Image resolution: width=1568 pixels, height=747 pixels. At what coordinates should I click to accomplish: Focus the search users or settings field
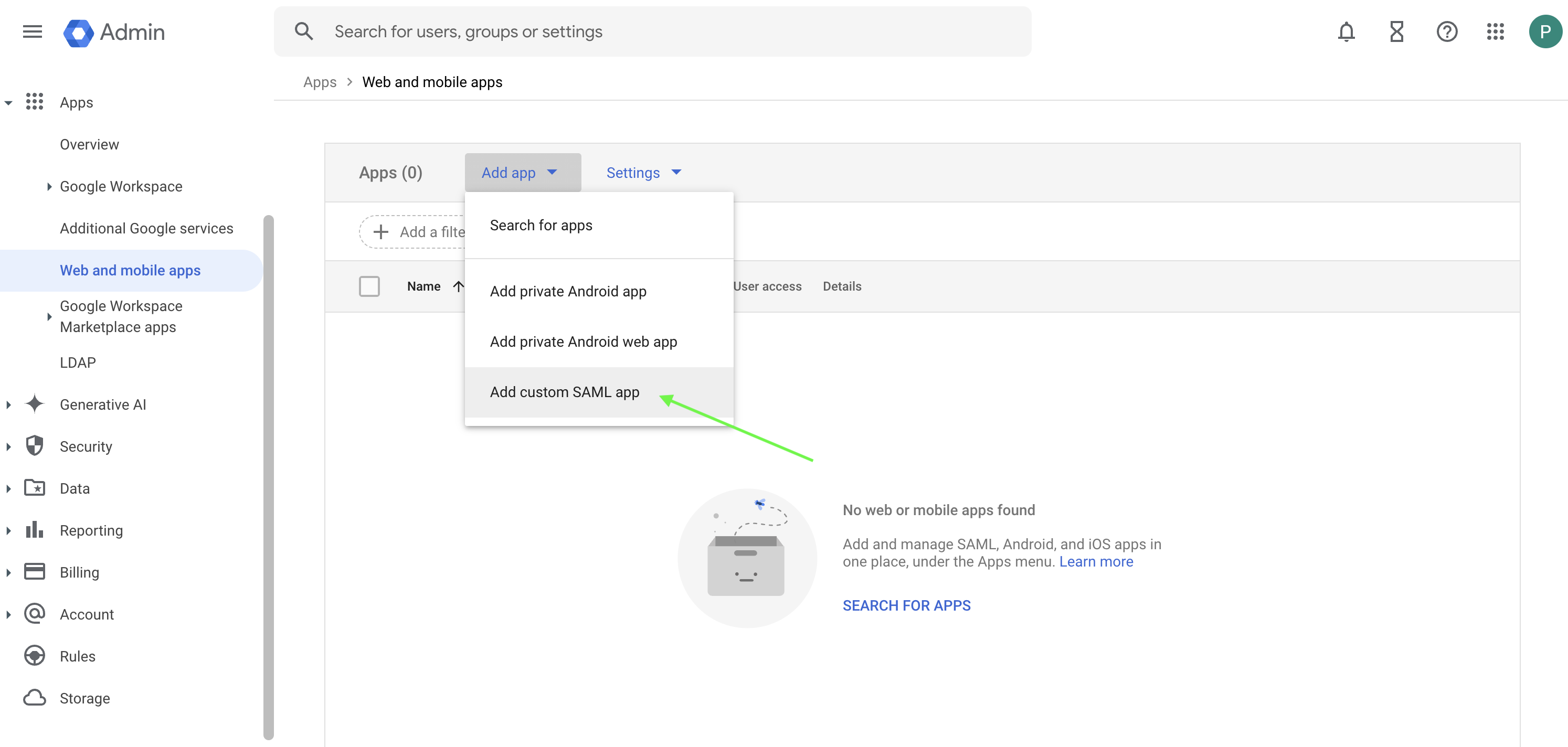click(x=670, y=31)
